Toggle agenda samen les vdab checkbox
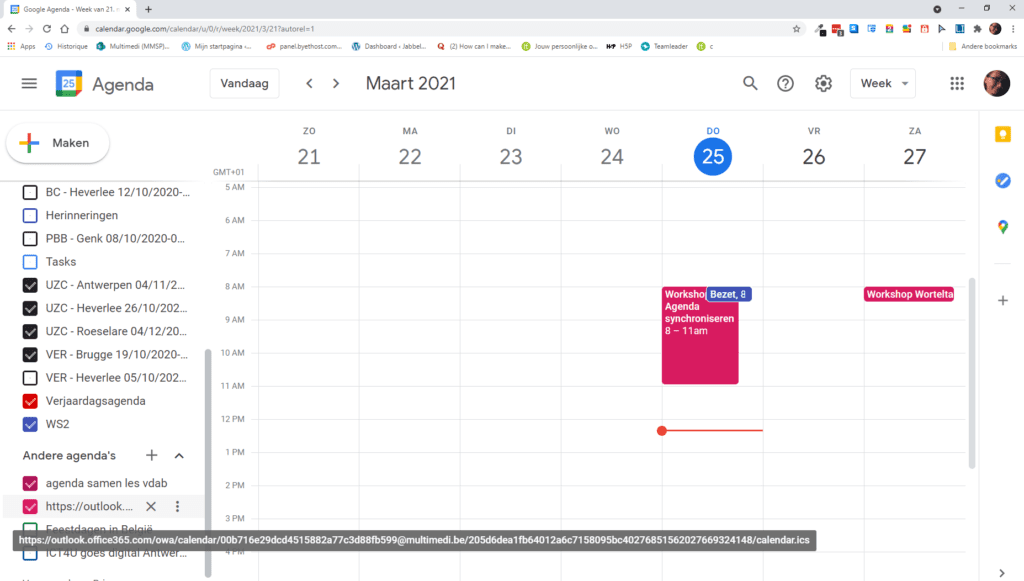Image resolution: width=1024 pixels, height=581 pixels. point(30,483)
